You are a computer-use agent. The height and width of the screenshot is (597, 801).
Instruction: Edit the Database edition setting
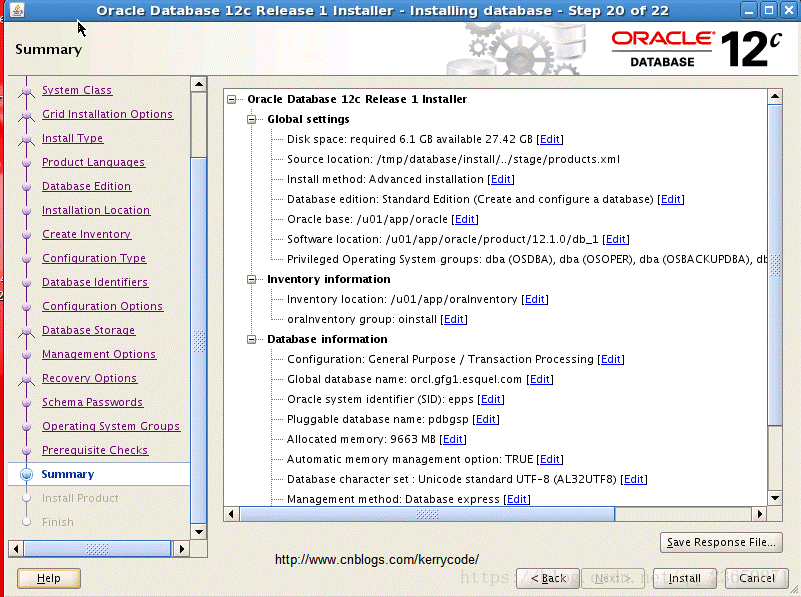tap(671, 199)
